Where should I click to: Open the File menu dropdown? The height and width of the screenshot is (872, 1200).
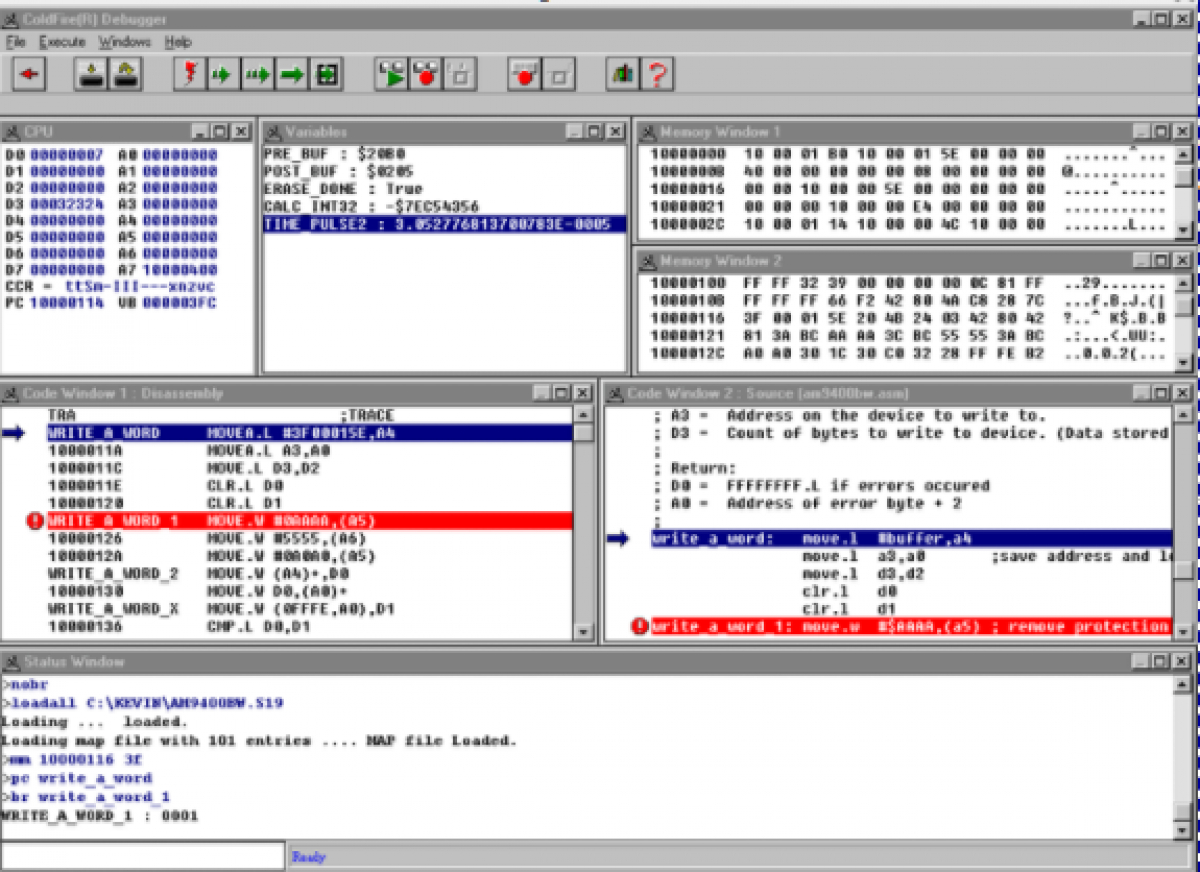pyautogui.click(x=15, y=42)
